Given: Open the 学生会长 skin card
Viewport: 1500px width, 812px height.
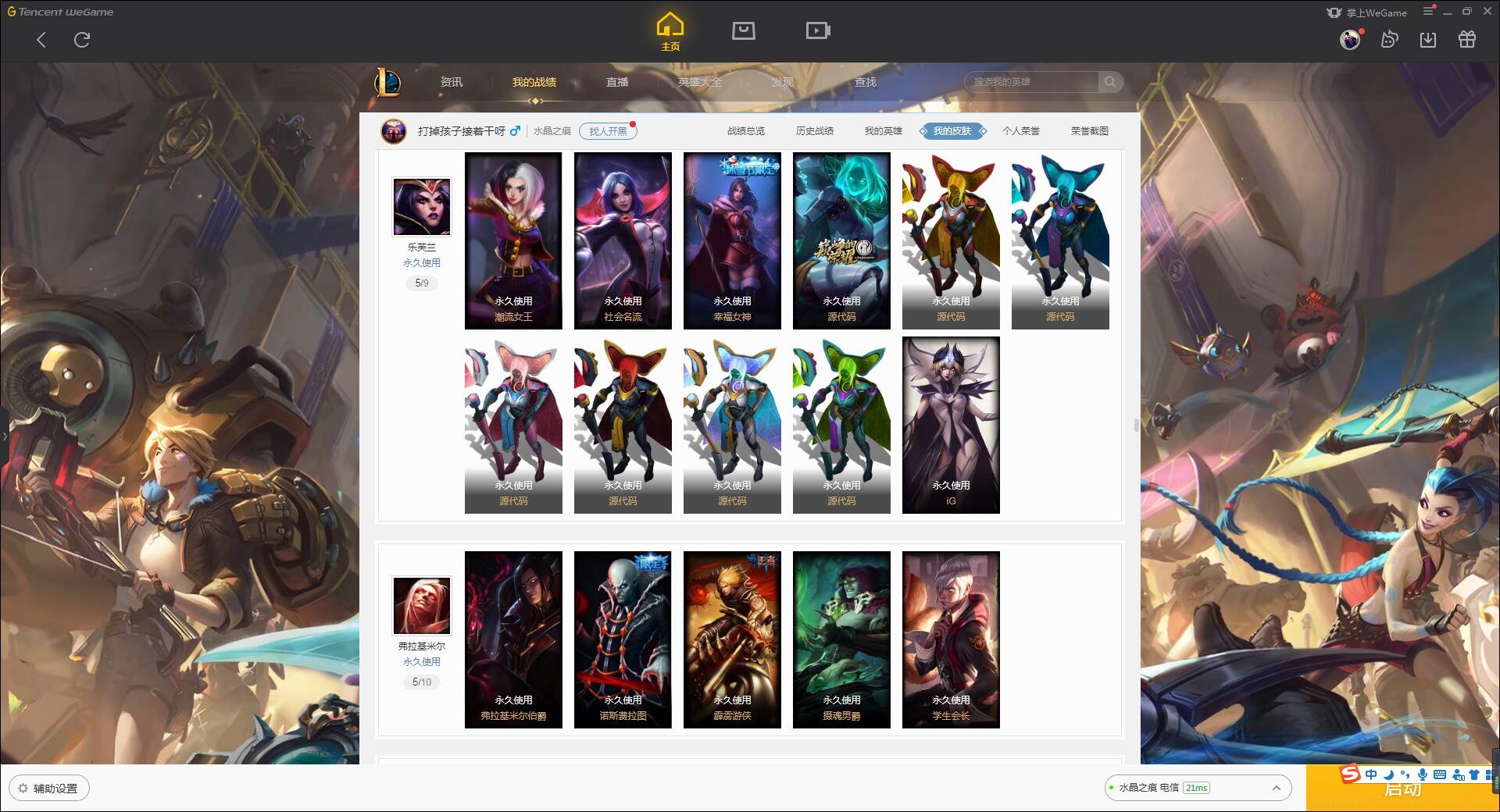Looking at the screenshot, I should [951, 639].
